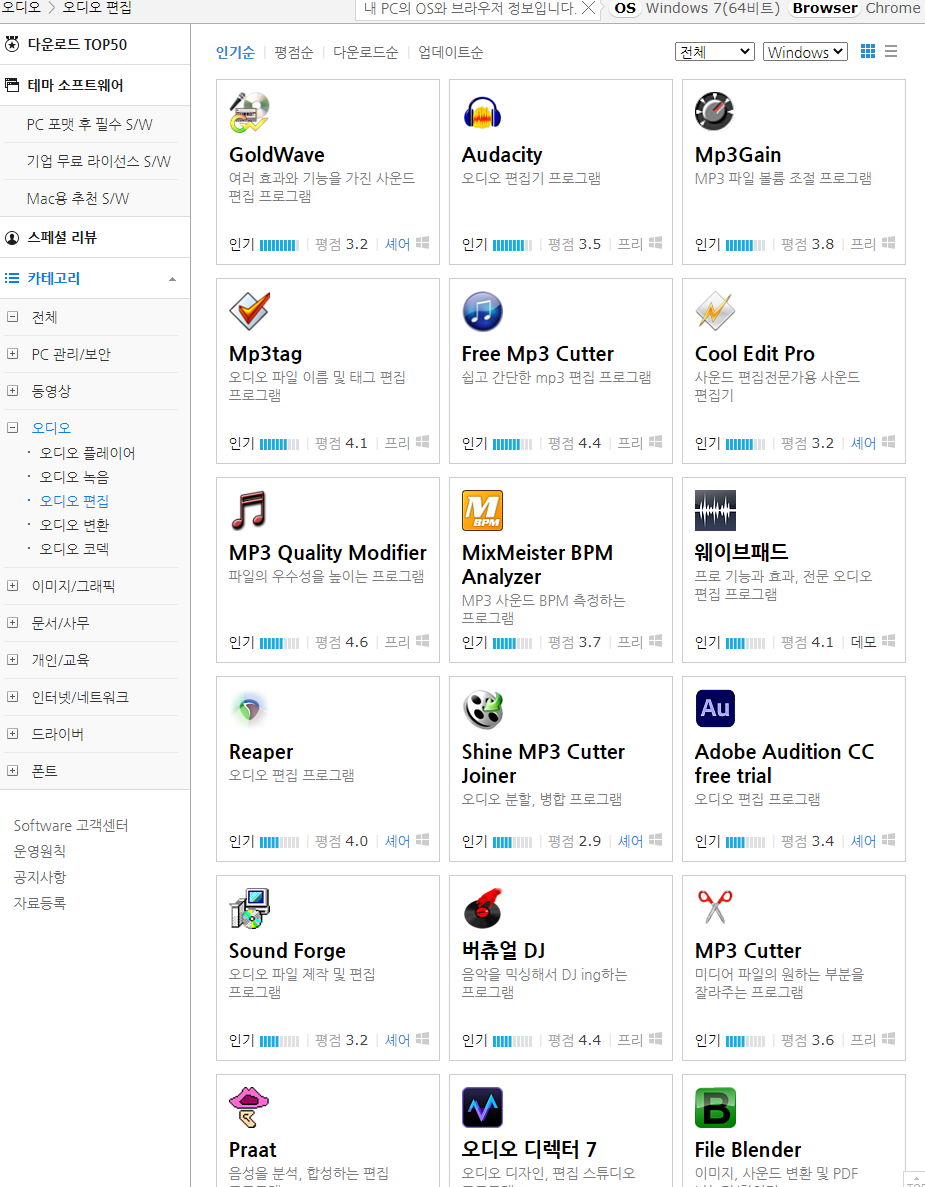Screen dimensions: 925x1187
Task: Expand the 개인/교육 category
Action: 12,659
